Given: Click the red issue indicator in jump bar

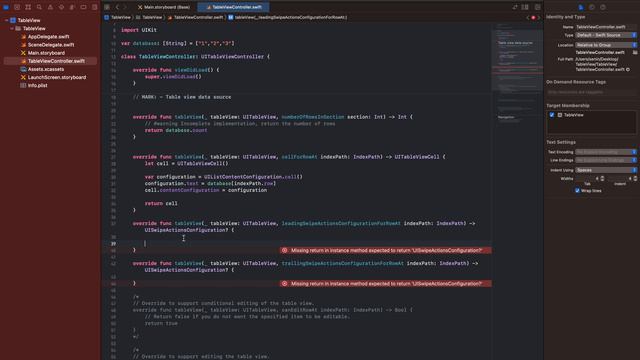Looking at the screenshot, I should pyautogui.click(x=533, y=18).
